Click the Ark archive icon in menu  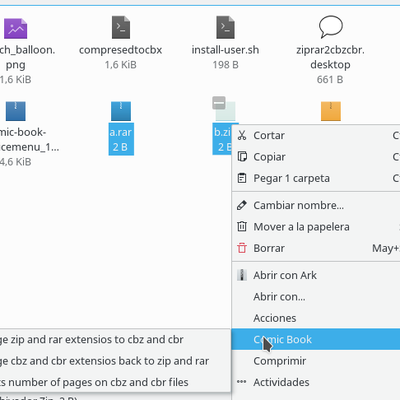242,275
